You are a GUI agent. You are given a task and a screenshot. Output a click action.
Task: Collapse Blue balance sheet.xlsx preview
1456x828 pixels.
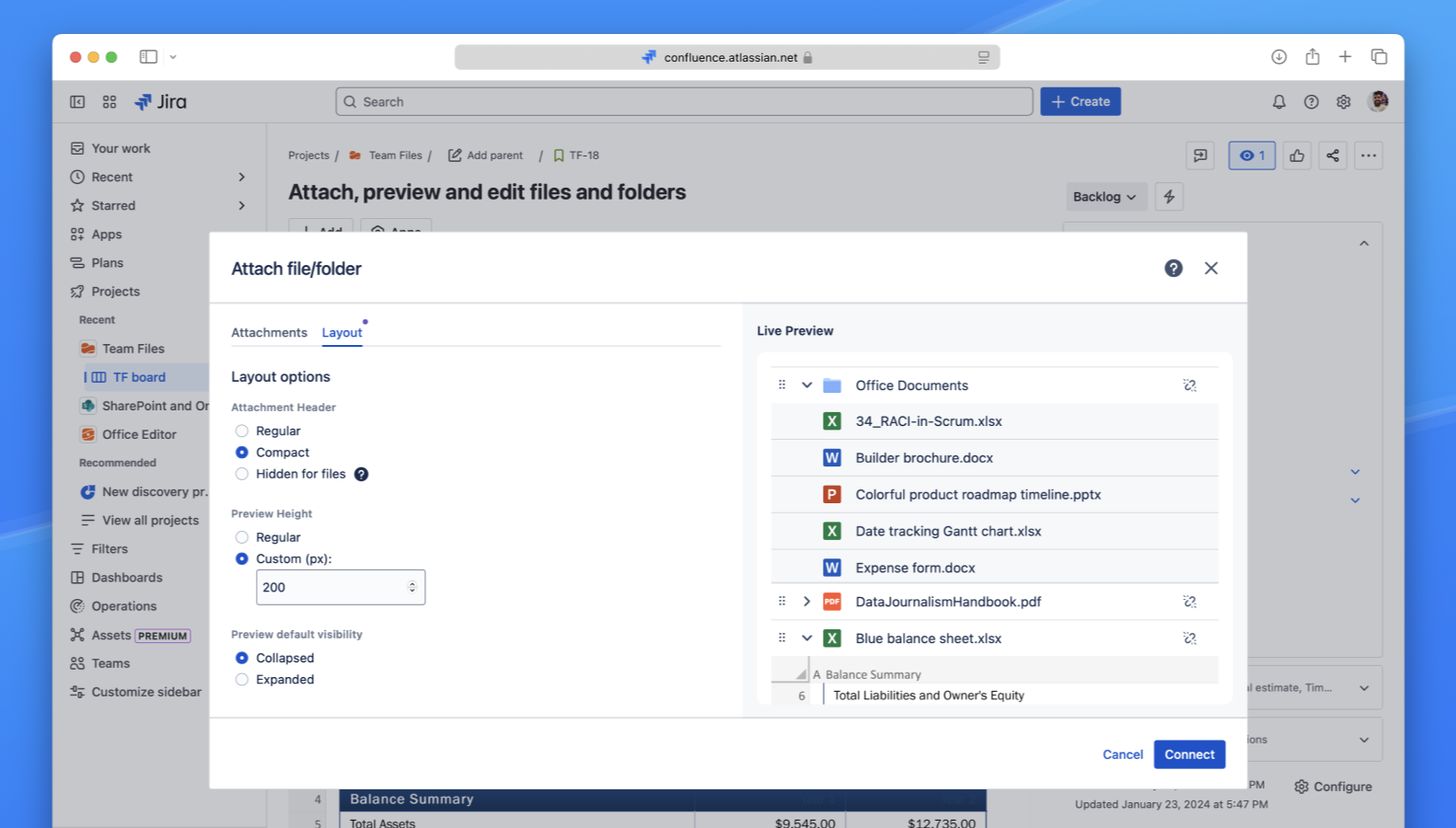click(x=807, y=638)
